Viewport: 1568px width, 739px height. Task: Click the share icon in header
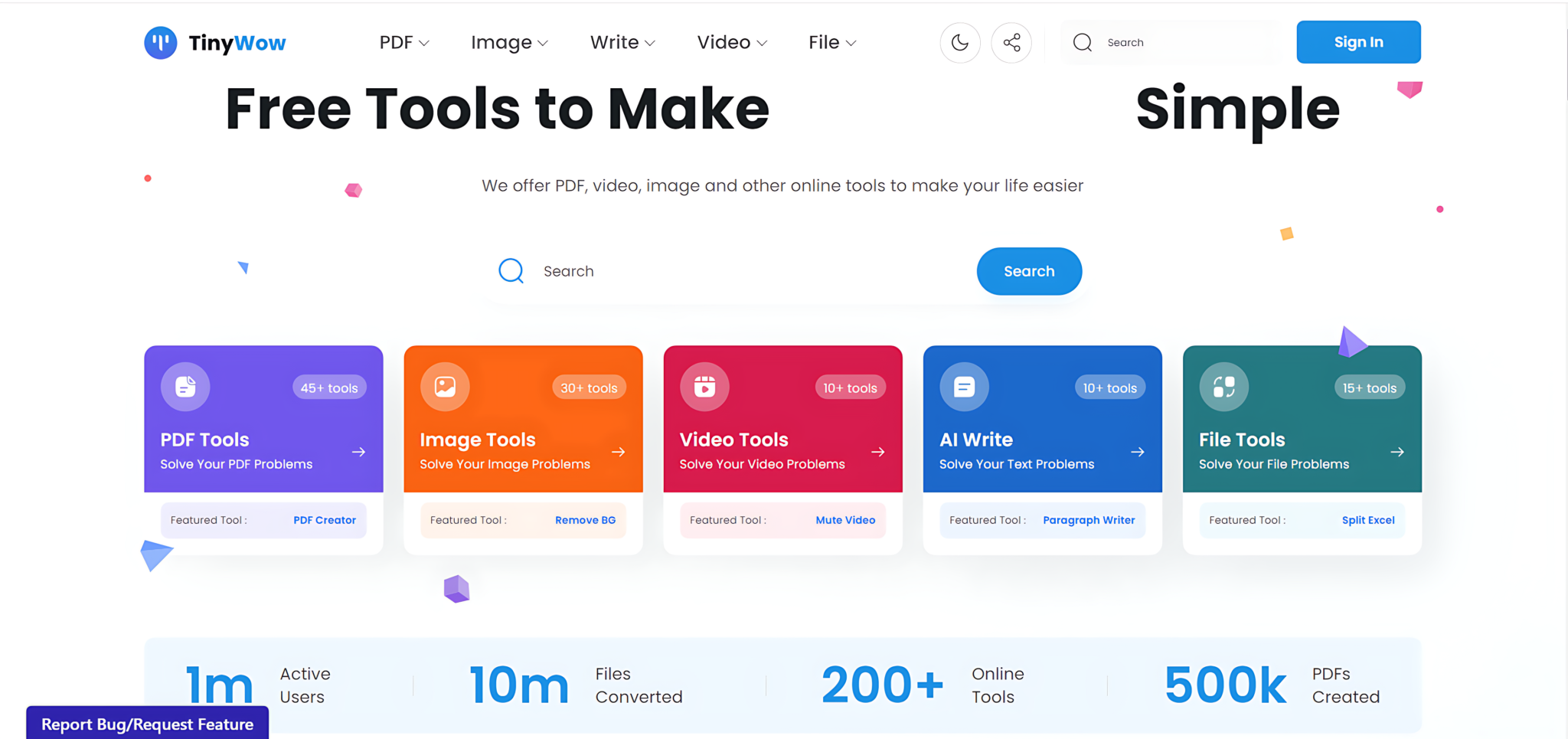(1011, 43)
